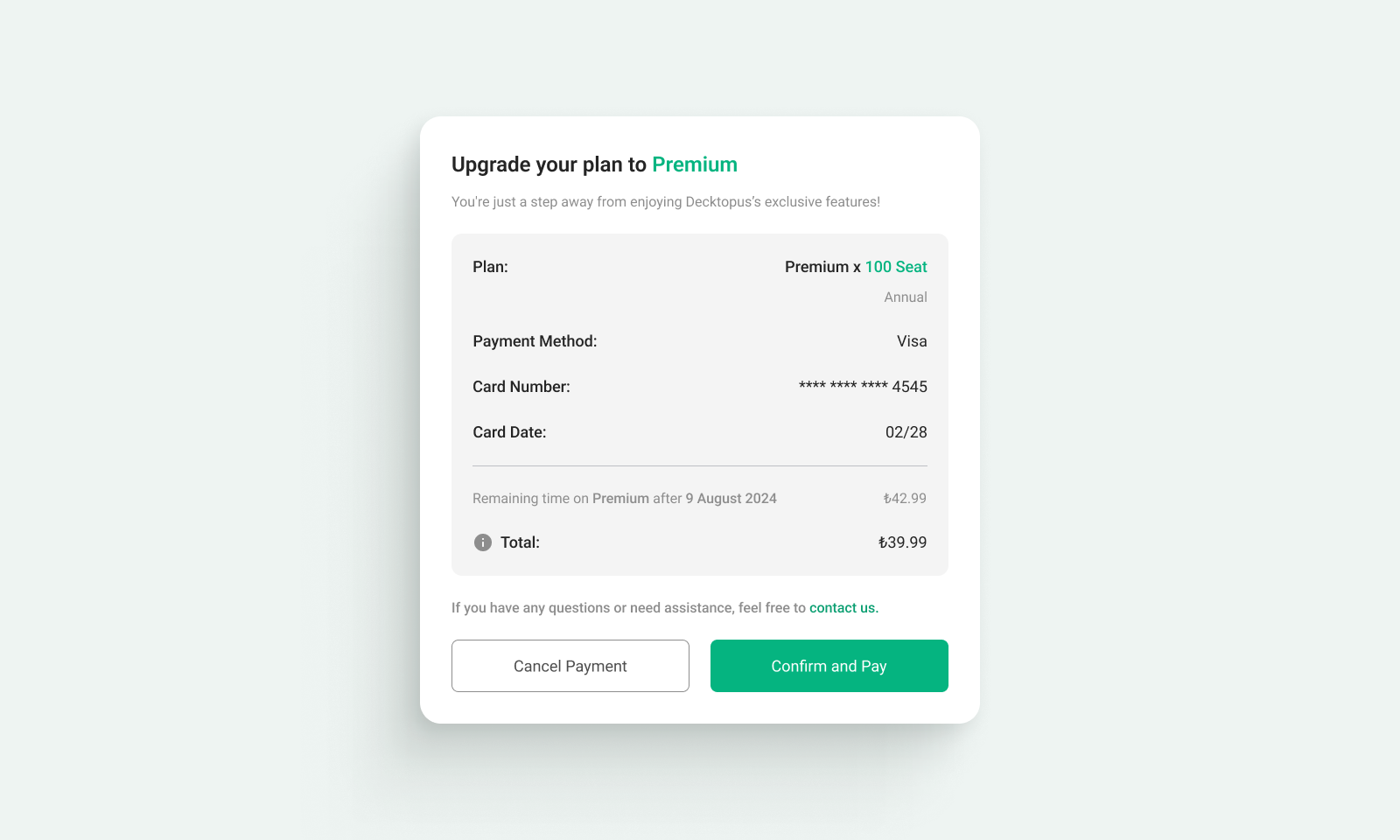The image size is (1400, 840).
Task: Click the Upgrade your plan heading
Action: pyautogui.click(x=549, y=164)
